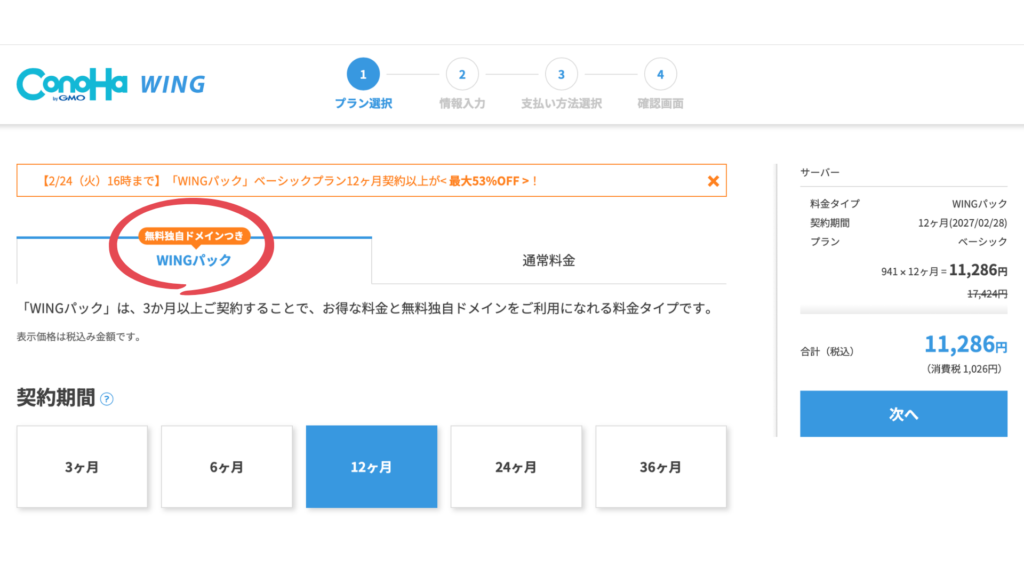This screenshot has width=1024, height=576.
Task: Choose the 3ヶ月 contract period
Action: point(82,467)
